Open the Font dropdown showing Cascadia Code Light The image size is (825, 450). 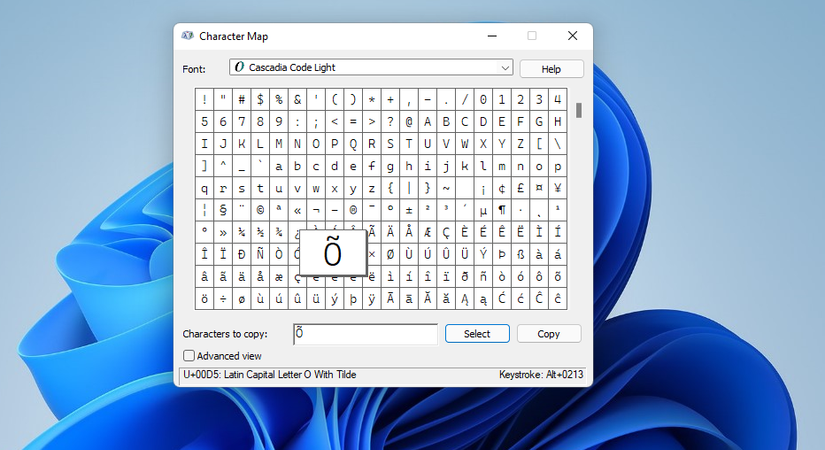point(371,67)
